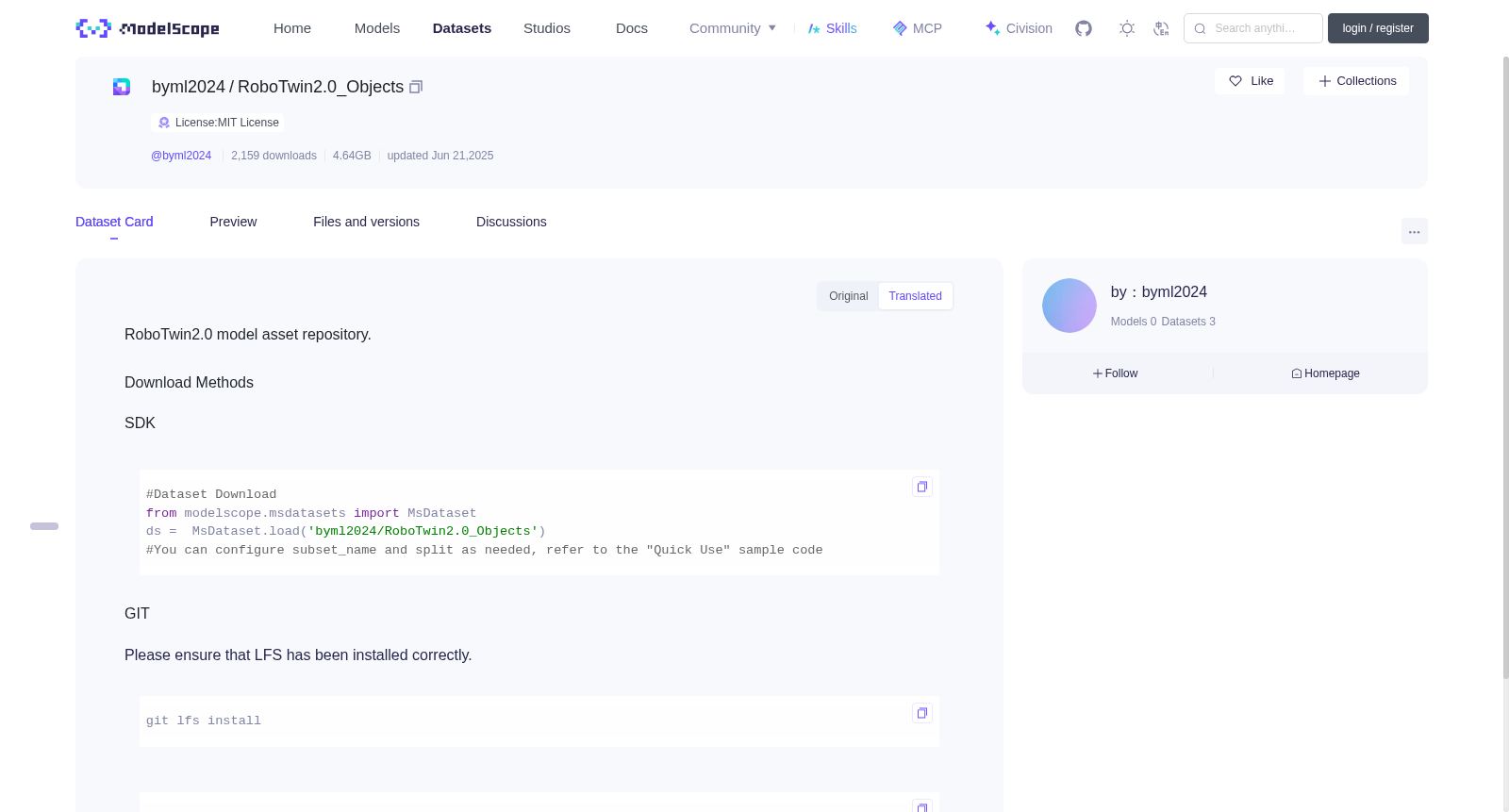Copy the SDK dataset download code
The height and width of the screenshot is (812, 1509).
tap(922, 487)
